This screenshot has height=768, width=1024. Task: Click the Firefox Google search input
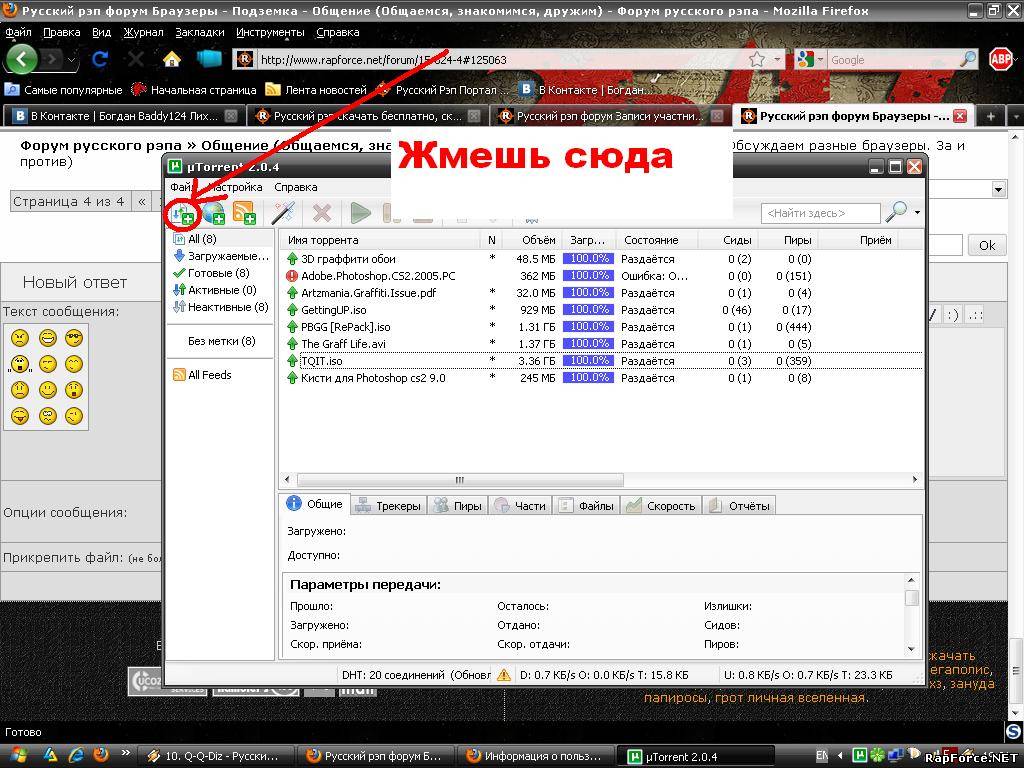tap(892, 60)
